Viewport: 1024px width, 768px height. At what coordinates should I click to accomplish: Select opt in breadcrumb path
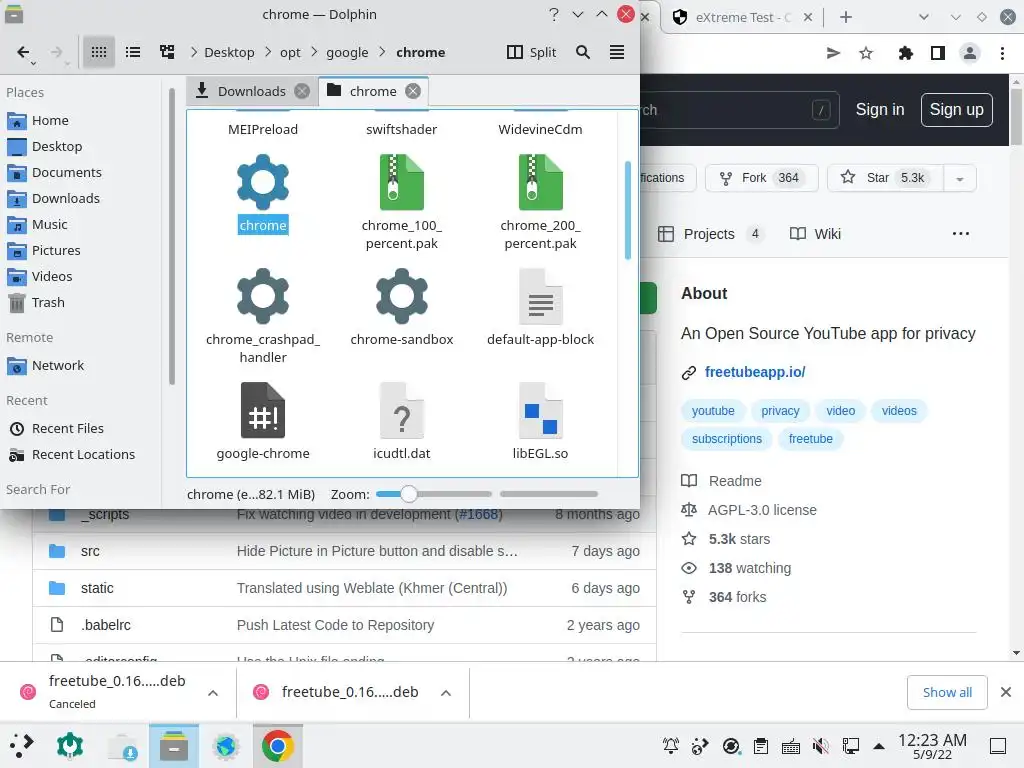point(290,52)
